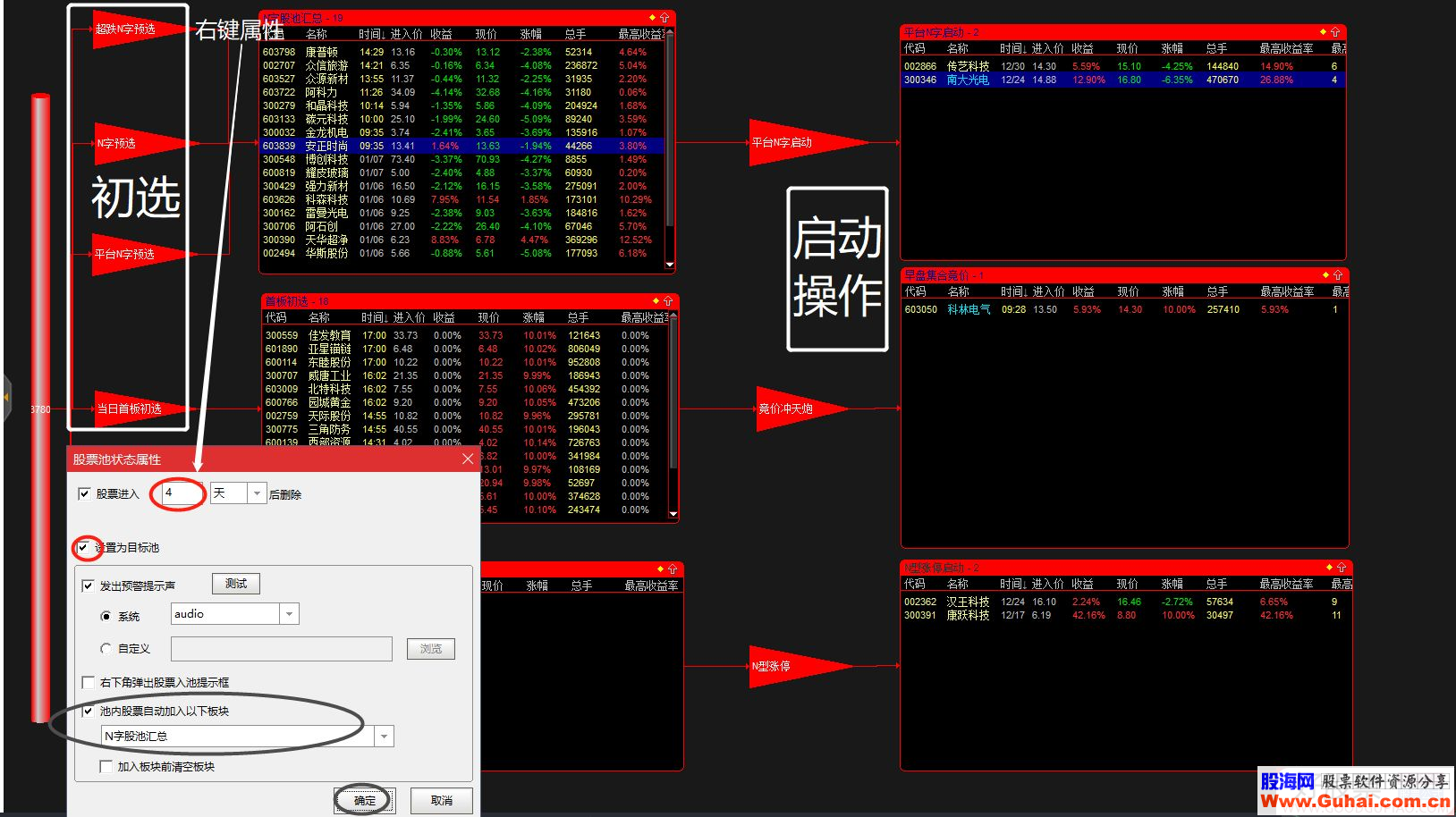
Task: Toggle 池内股票自动加入以下板块 checkbox
Action: tap(88, 711)
